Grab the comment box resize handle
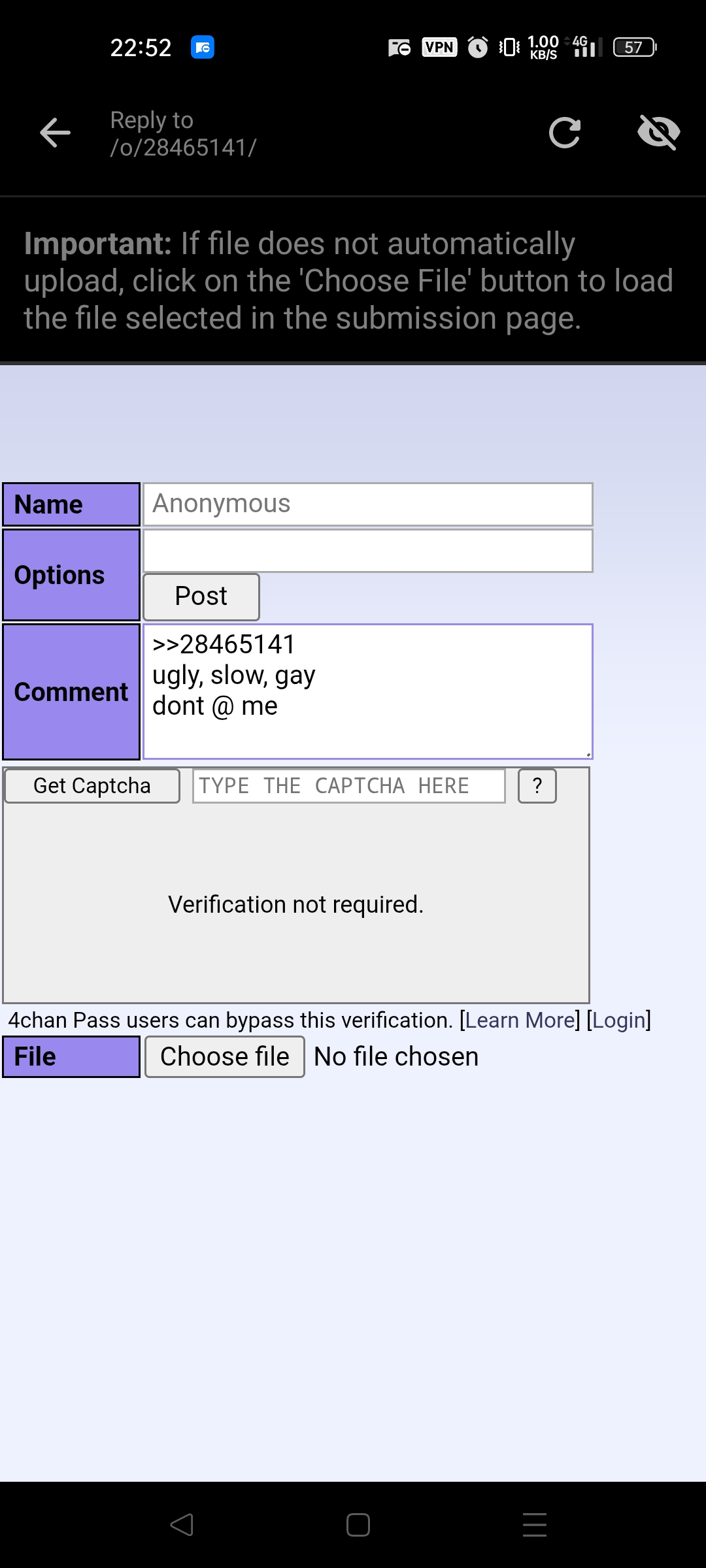 [x=588, y=754]
